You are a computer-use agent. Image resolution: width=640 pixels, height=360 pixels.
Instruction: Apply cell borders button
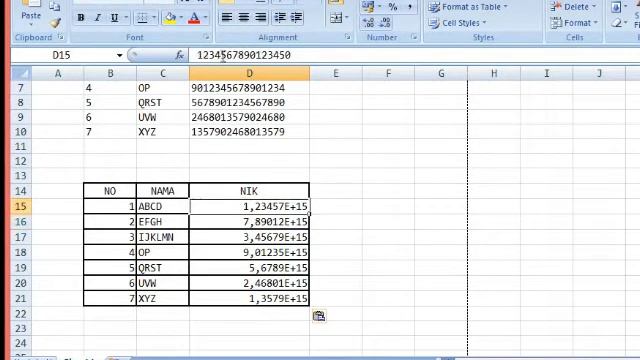142,18
